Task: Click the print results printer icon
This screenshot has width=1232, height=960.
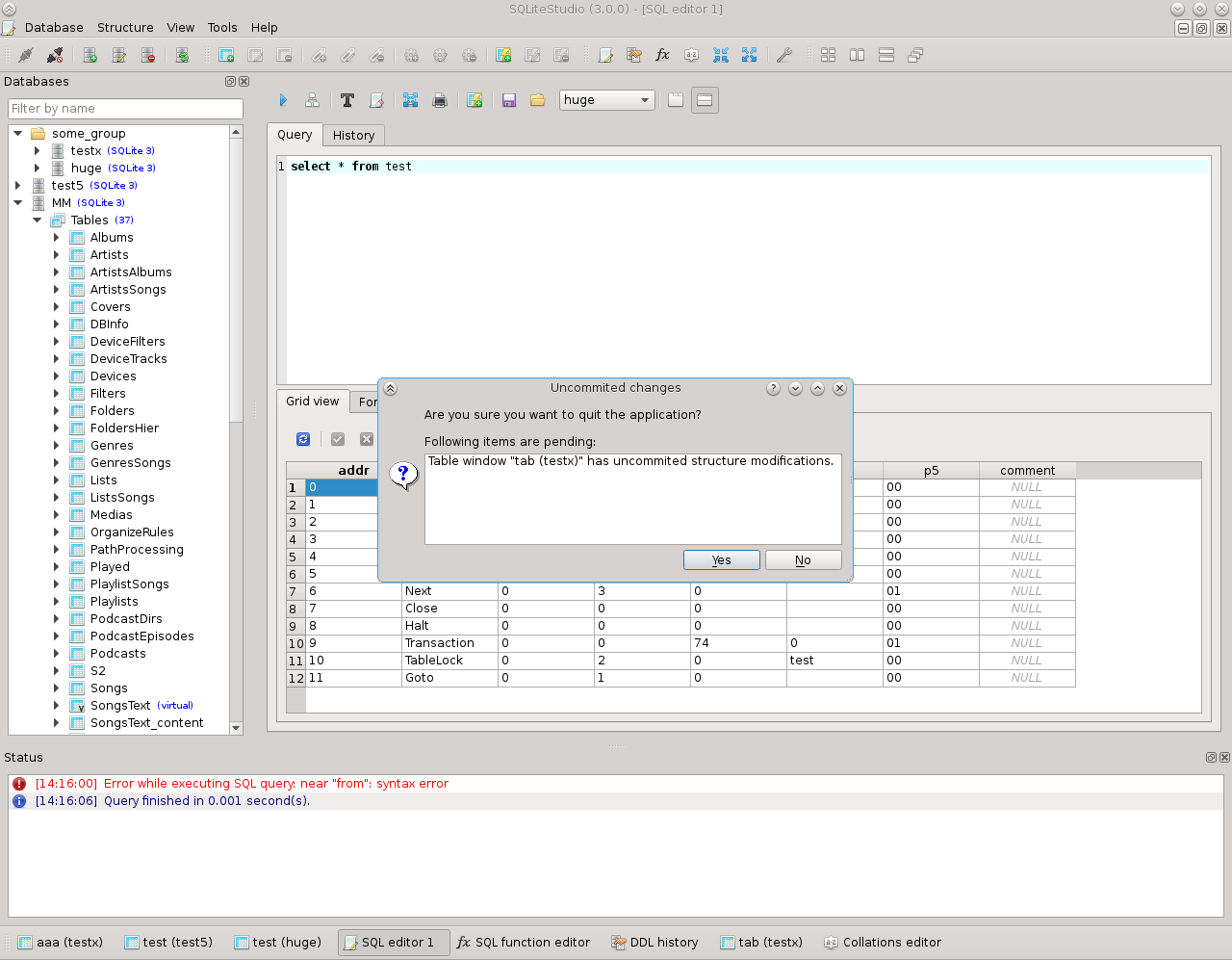Action: pyautogui.click(x=440, y=100)
